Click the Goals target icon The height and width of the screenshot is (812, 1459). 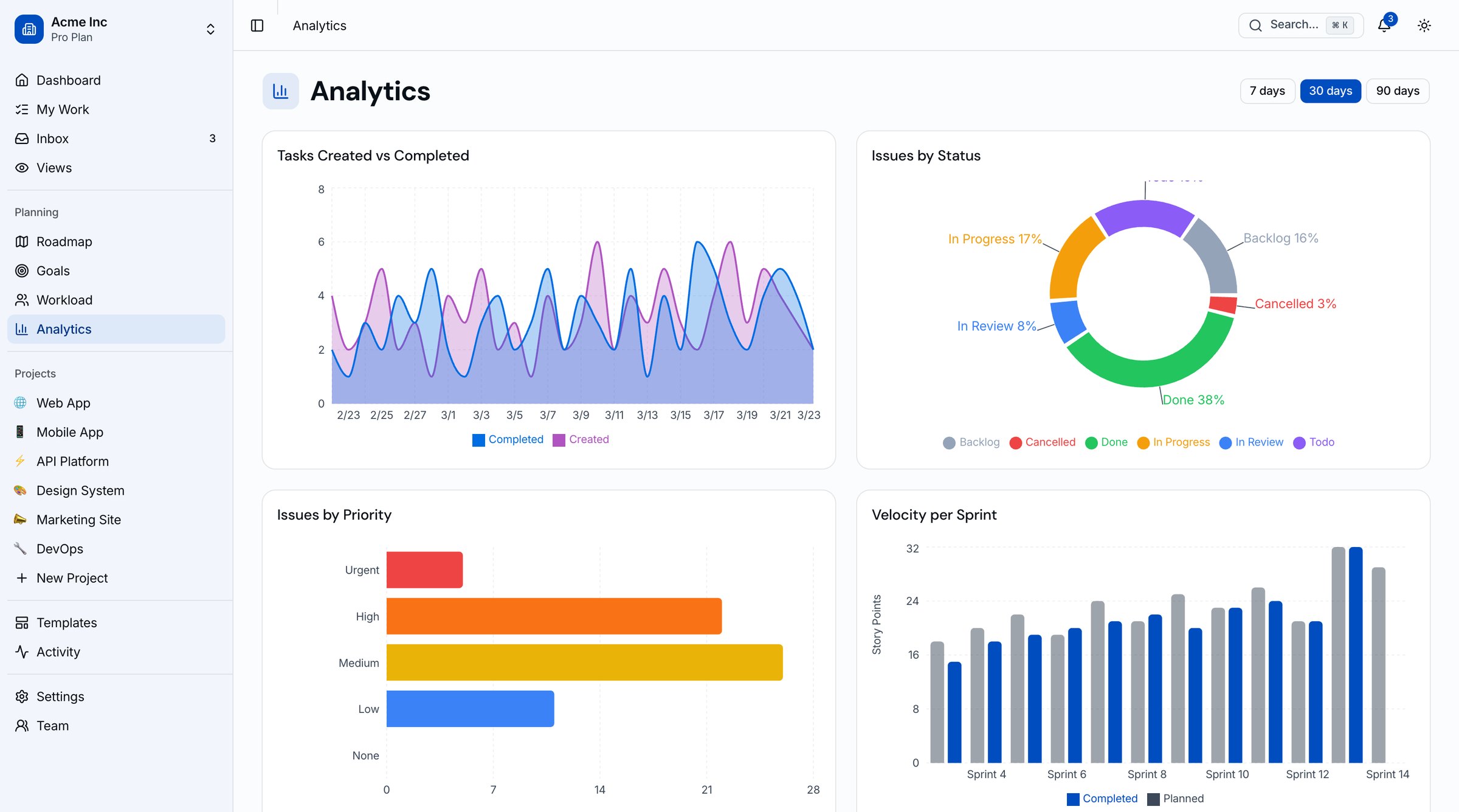point(22,270)
